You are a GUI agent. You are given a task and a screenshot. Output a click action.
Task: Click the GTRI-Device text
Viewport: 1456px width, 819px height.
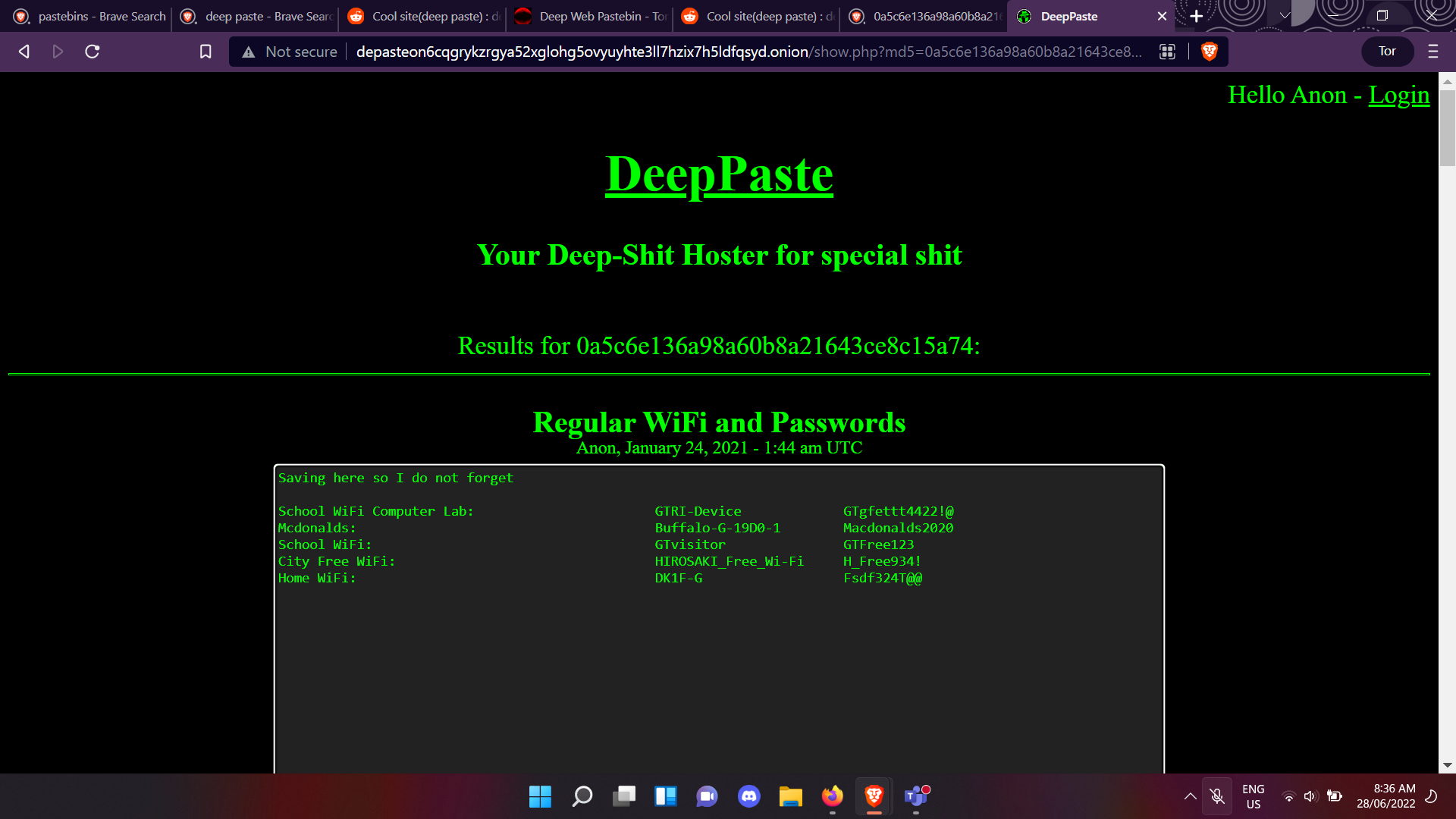pos(698,511)
